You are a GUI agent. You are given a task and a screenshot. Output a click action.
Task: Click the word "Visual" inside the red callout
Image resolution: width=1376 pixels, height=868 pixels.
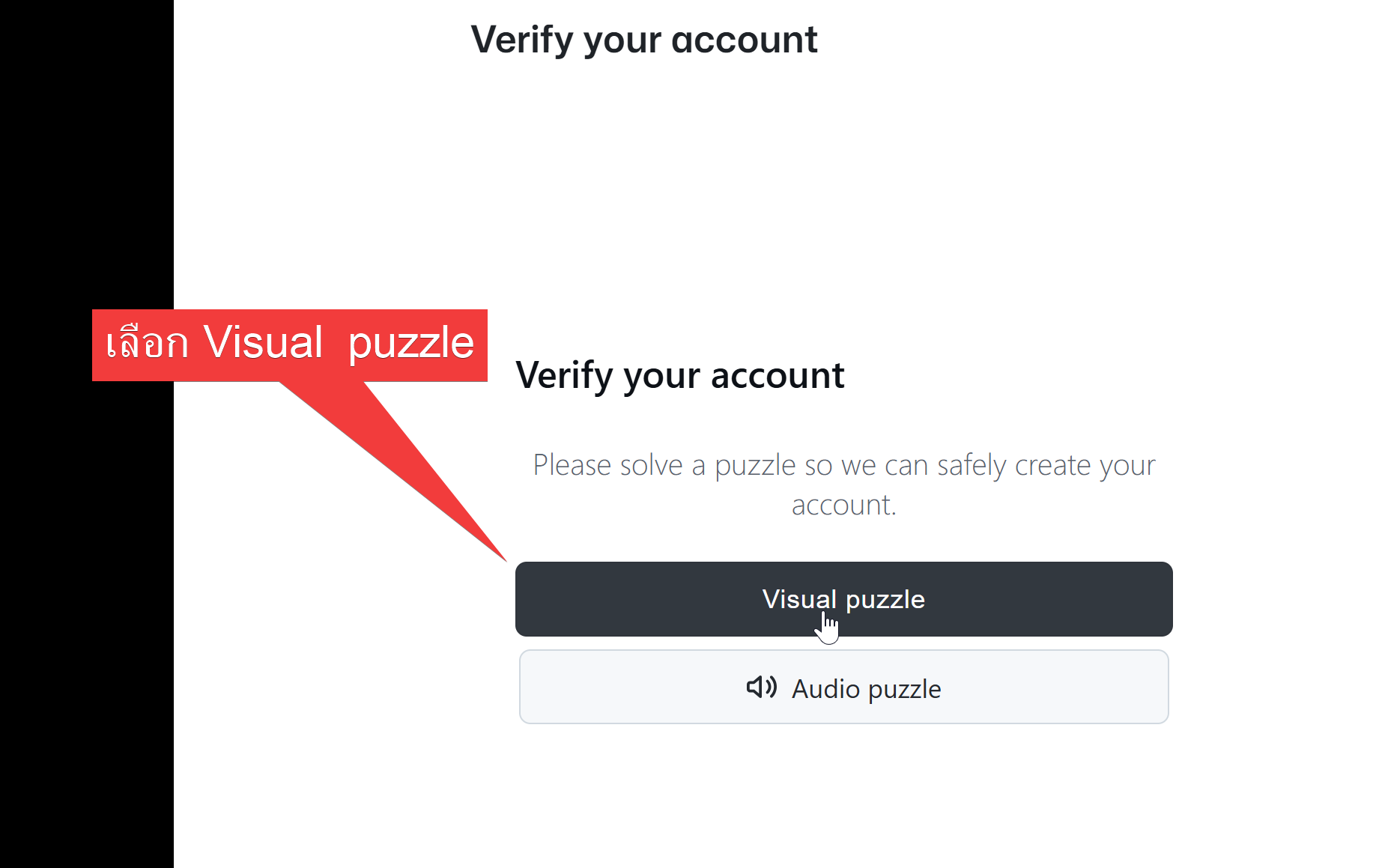(x=263, y=343)
